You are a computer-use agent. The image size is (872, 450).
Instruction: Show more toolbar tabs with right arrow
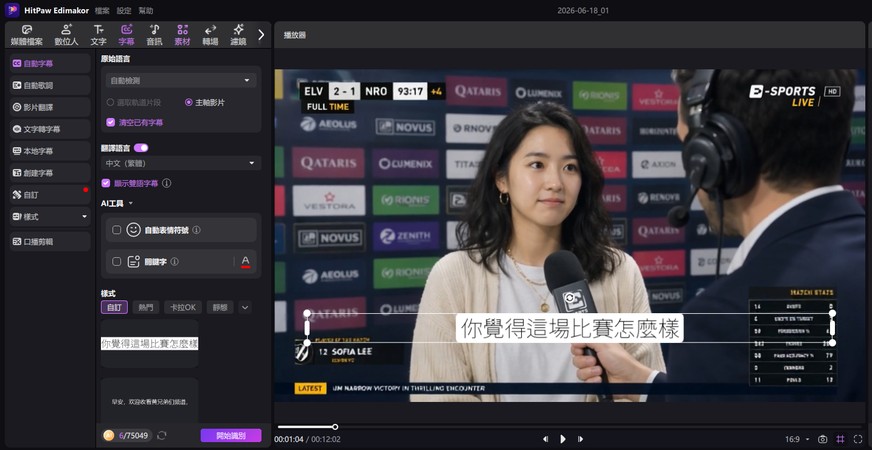point(261,34)
